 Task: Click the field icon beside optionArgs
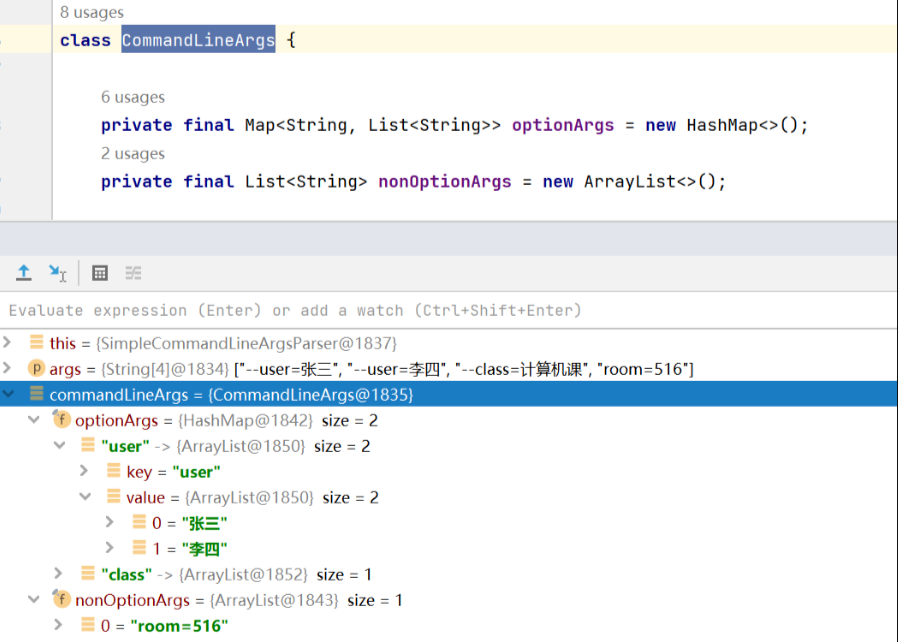pos(62,420)
